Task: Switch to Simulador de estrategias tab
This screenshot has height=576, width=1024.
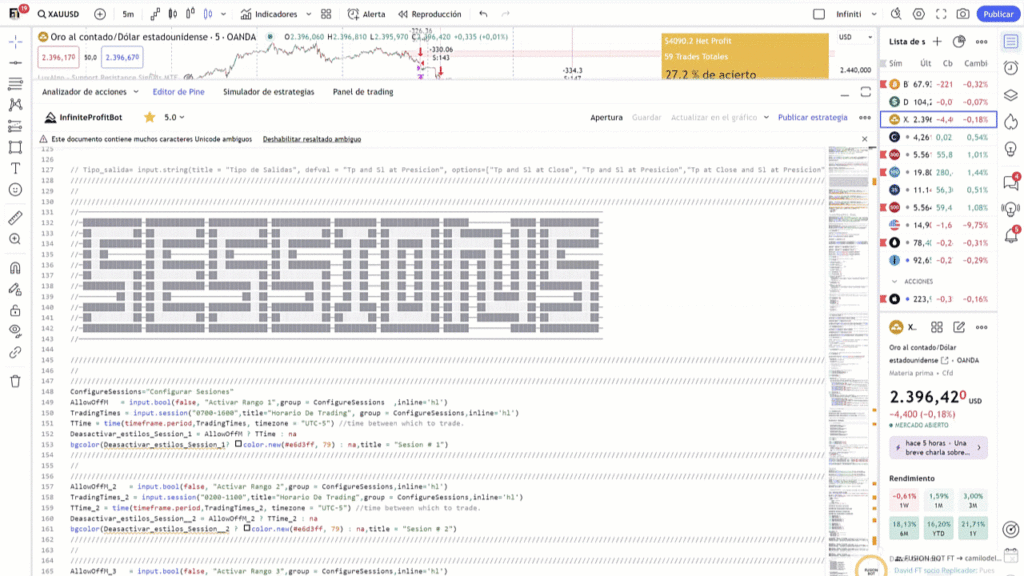Action: [x=268, y=92]
